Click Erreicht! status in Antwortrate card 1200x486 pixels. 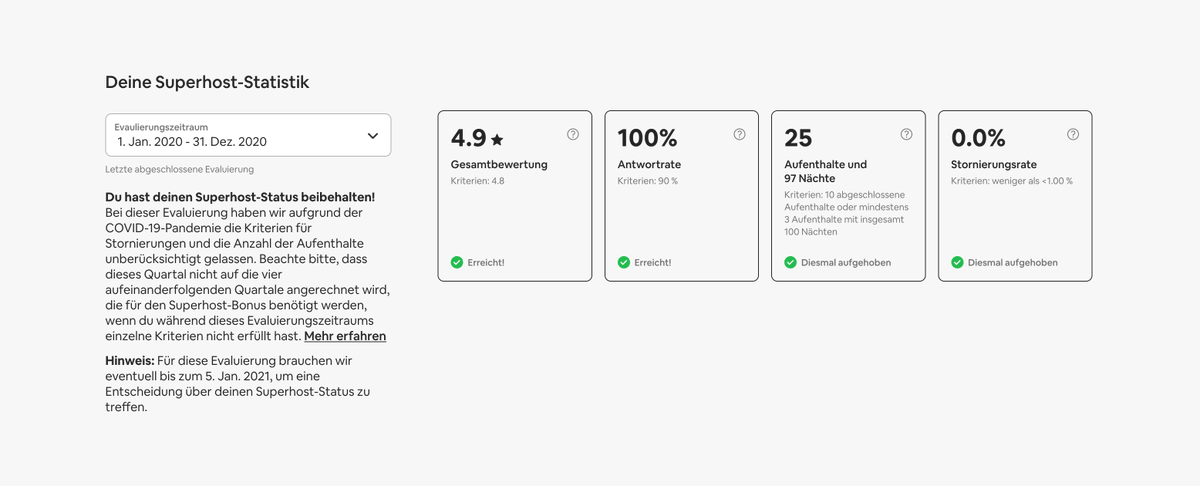pos(653,263)
